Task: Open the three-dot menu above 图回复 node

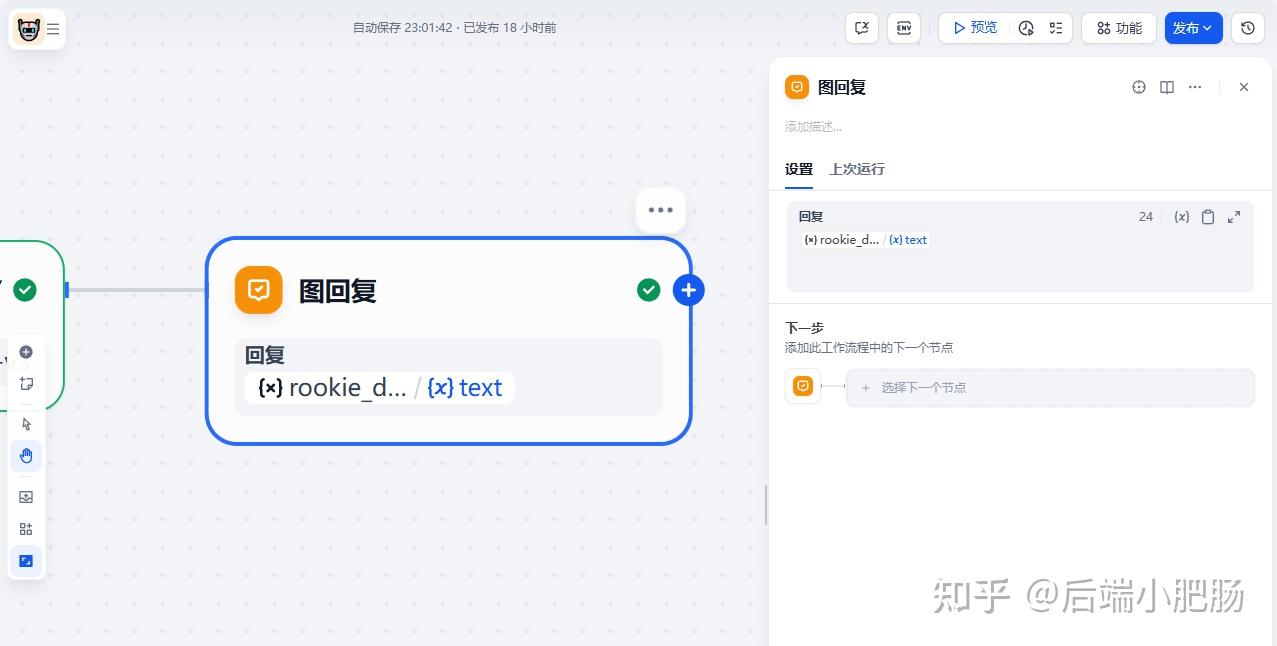Action: (x=660, y=210)
